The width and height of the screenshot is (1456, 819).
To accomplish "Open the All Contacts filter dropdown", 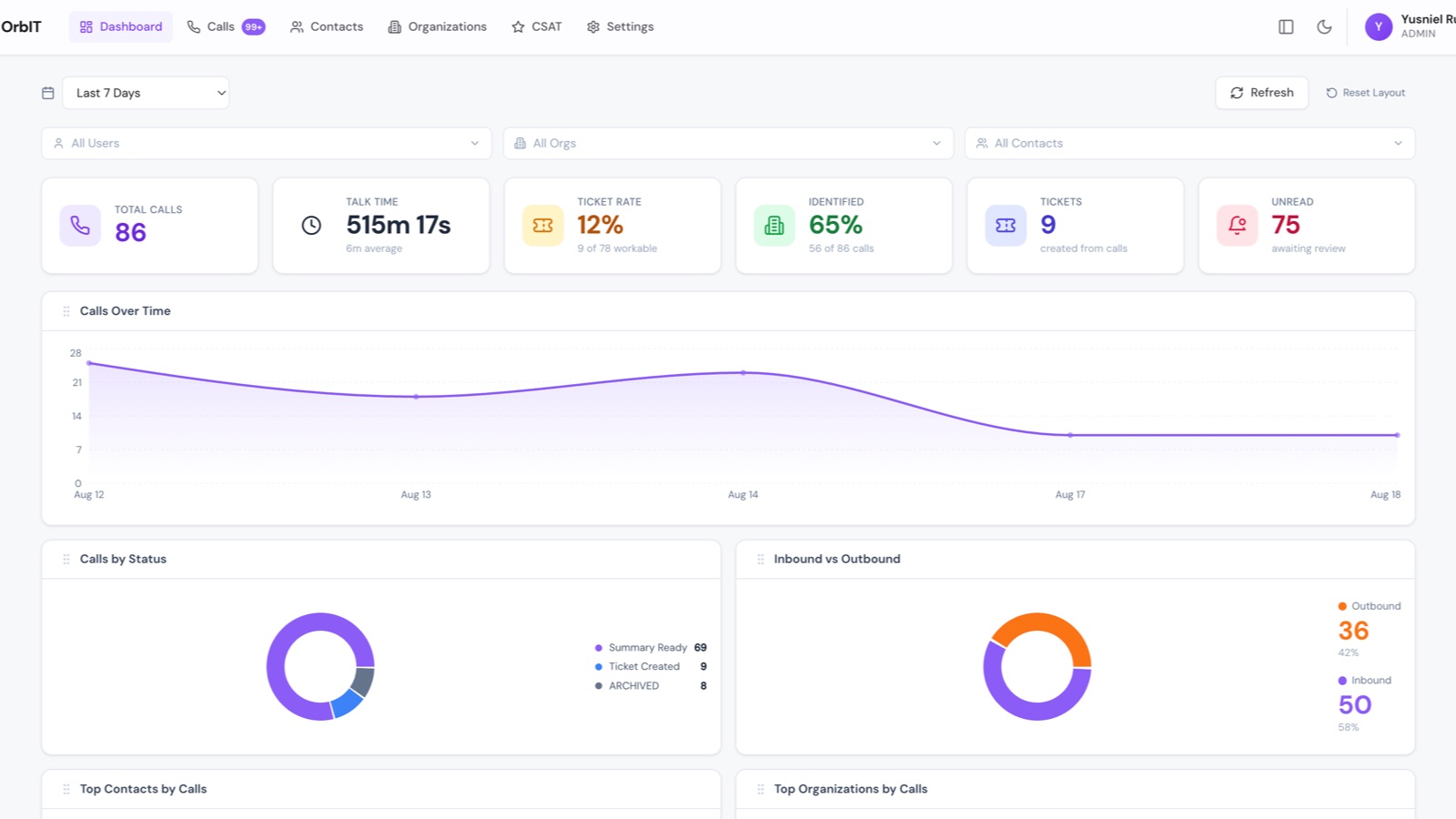I will point(1190,143).
